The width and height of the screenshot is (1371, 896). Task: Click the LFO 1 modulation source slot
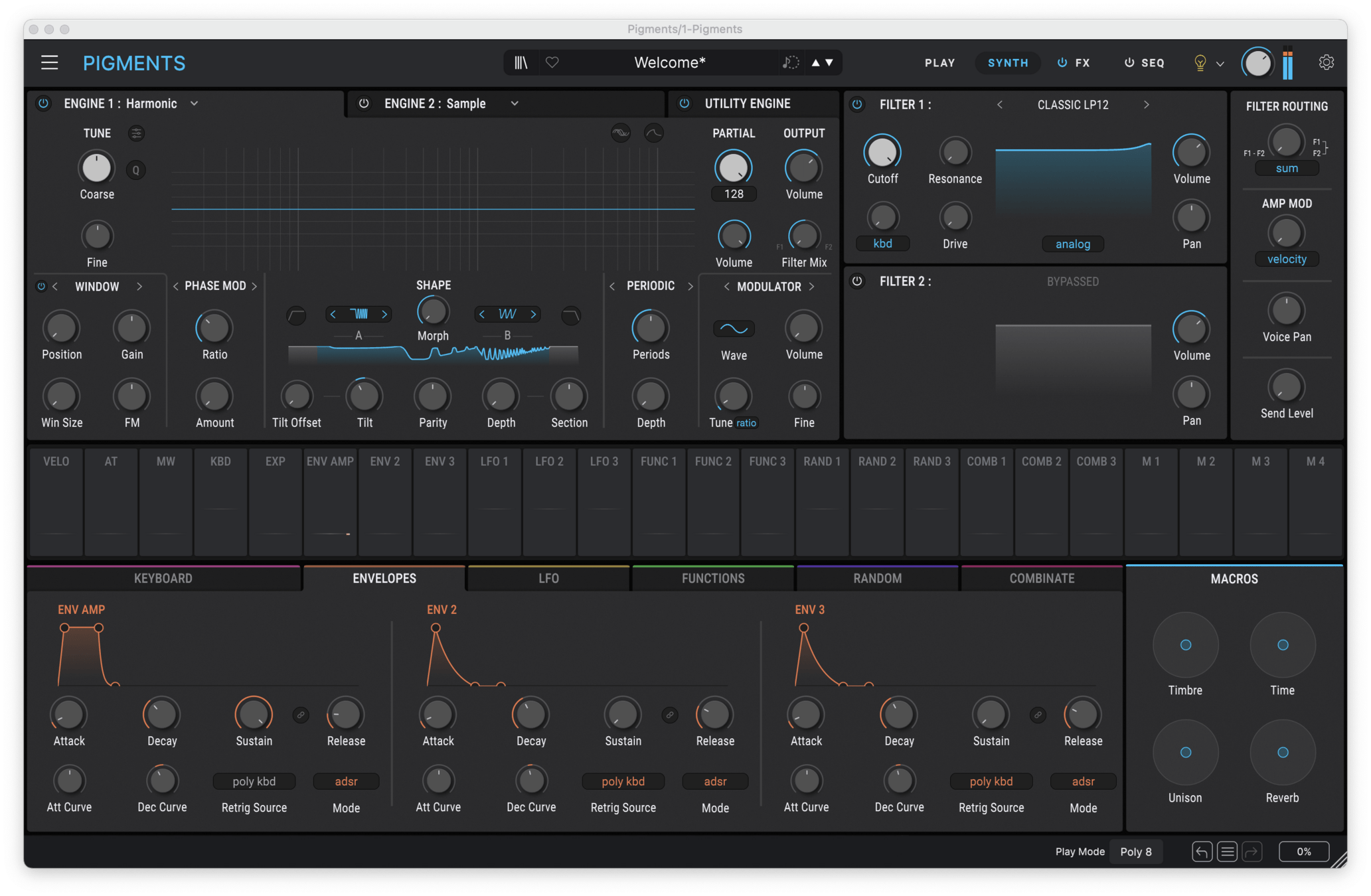pos(495,502)
